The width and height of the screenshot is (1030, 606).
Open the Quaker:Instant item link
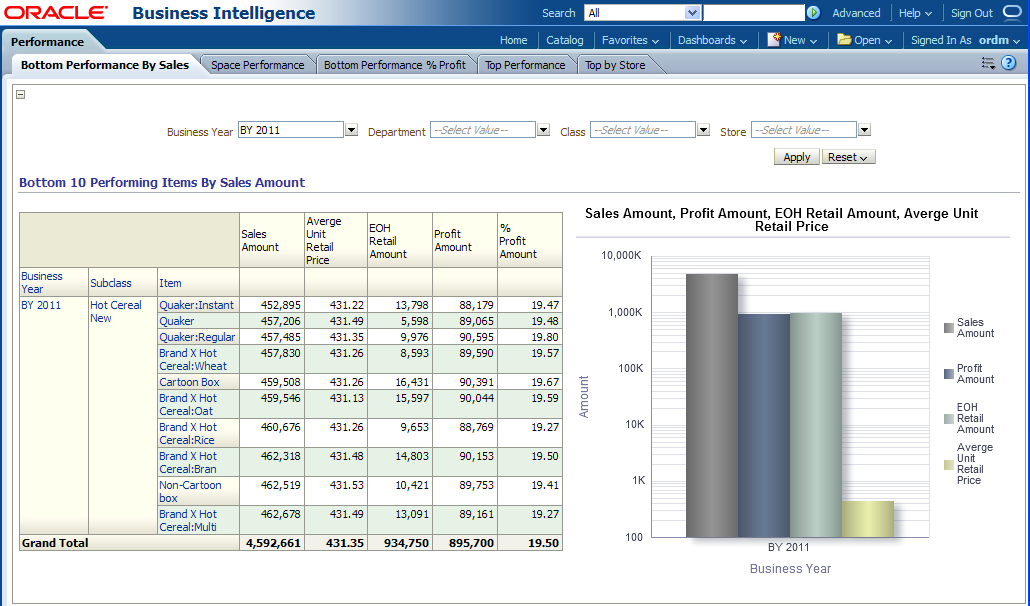[196, 305]
